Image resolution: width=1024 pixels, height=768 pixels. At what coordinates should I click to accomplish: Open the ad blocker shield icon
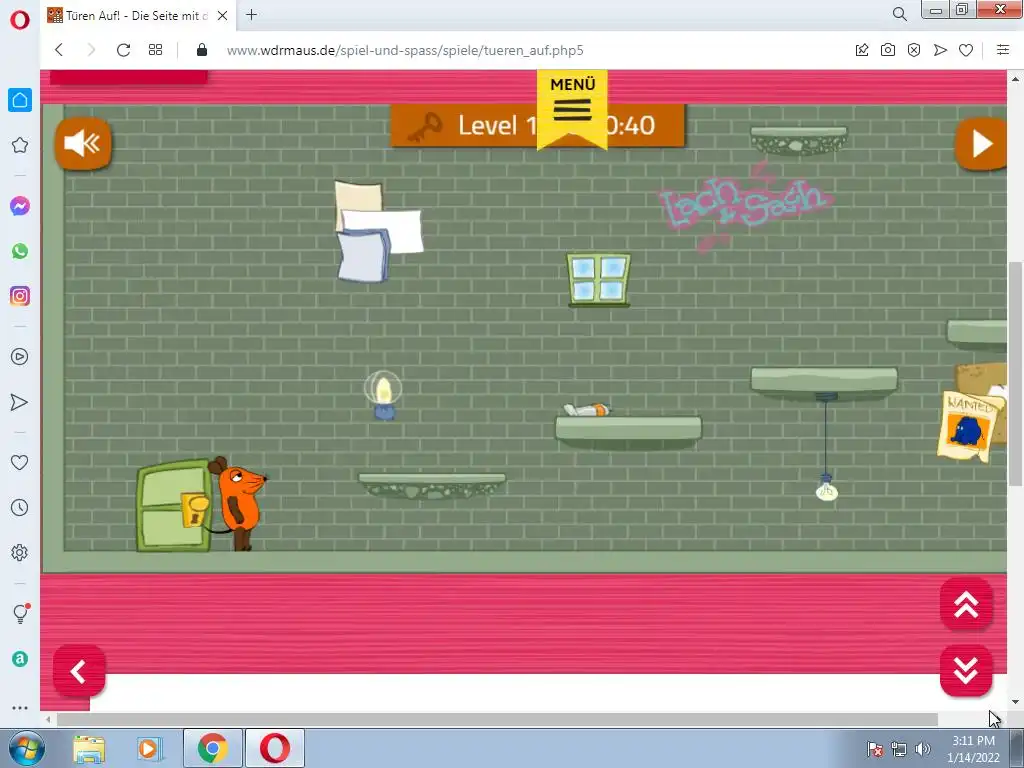tap(914, 50)
